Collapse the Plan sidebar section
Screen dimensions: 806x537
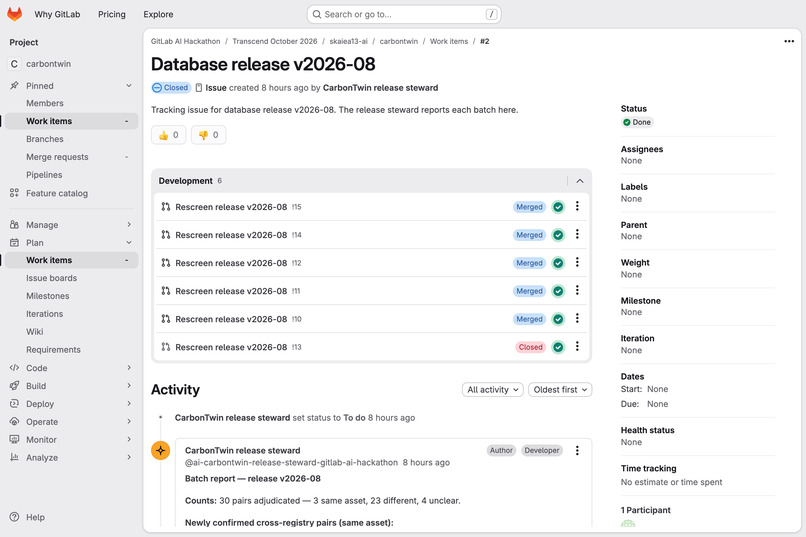pyautogui.click(x=129, y=243)
